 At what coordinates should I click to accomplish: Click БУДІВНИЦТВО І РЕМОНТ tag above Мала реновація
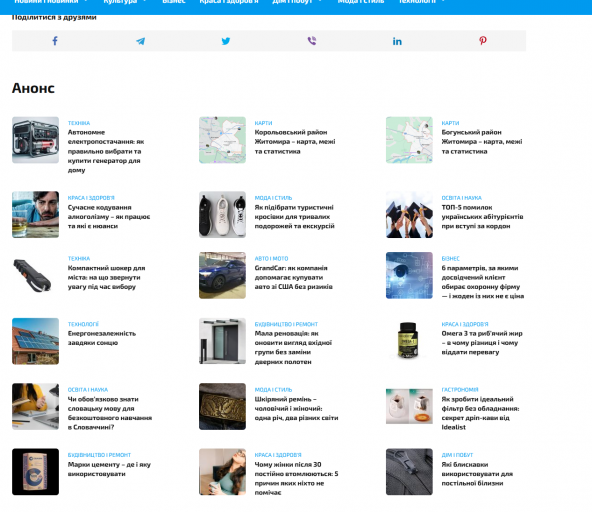[286, 324]
